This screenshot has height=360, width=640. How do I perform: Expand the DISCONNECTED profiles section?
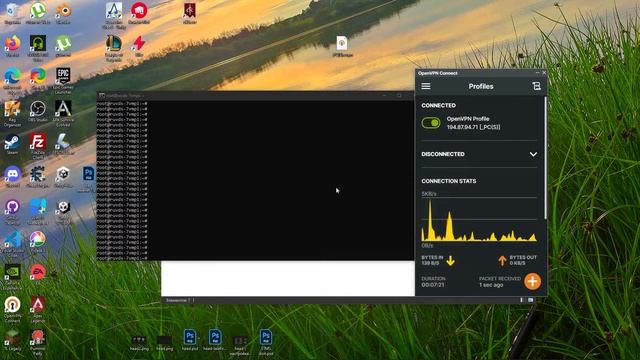tap(533, 154)
